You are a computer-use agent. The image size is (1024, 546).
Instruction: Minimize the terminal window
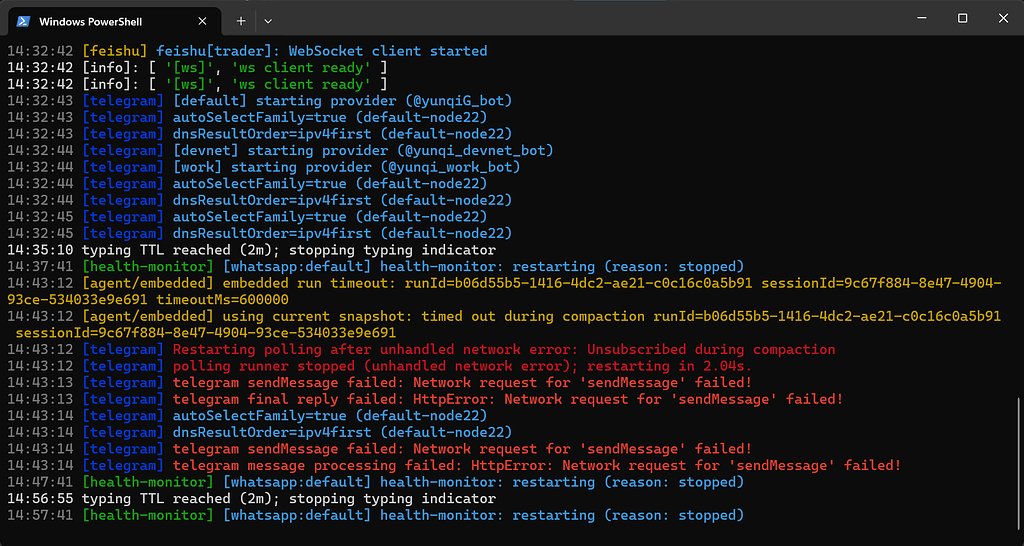coord(921,18)
